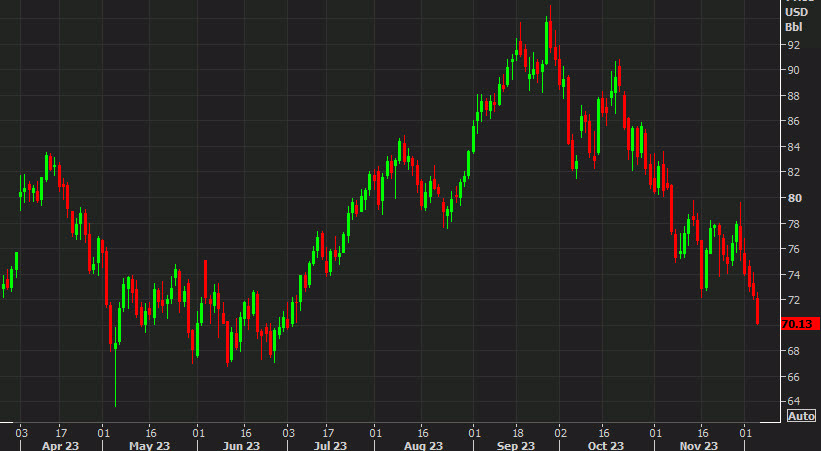Click the 90 price axis label
821x451 pixels.
793,70
